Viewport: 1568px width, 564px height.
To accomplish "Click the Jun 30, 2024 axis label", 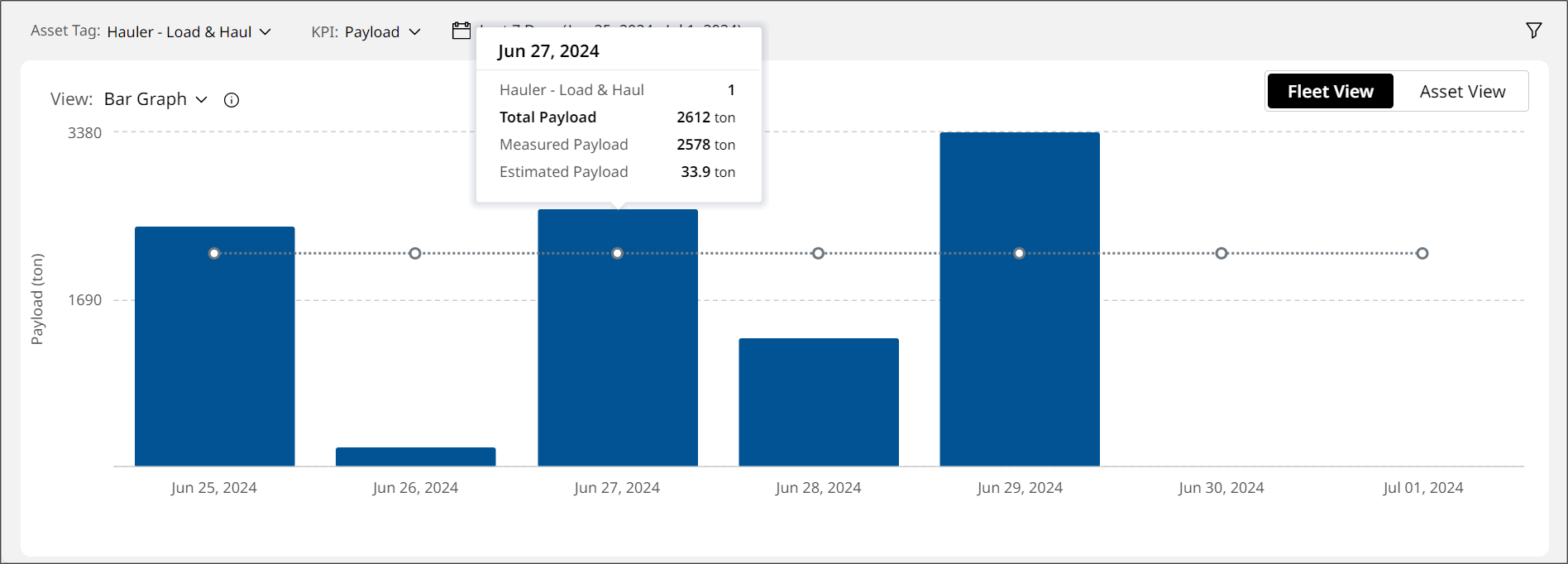I will [1221, 488].
